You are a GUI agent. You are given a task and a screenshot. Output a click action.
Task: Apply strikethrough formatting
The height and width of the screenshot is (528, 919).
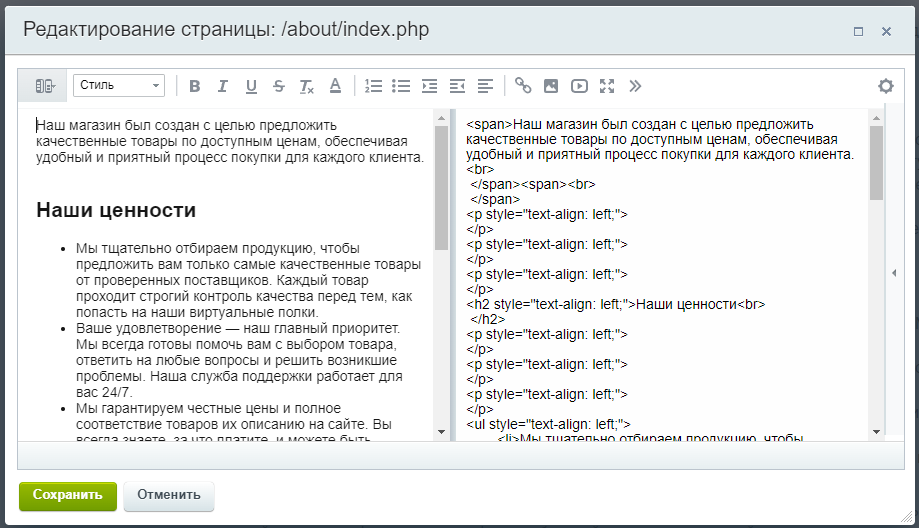coord(279,86)
